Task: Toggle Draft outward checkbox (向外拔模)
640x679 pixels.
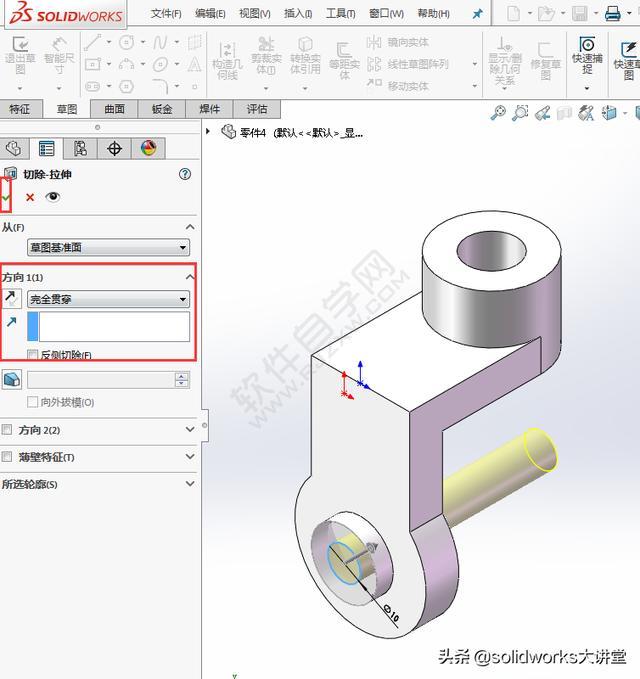Action: [32, 402]
